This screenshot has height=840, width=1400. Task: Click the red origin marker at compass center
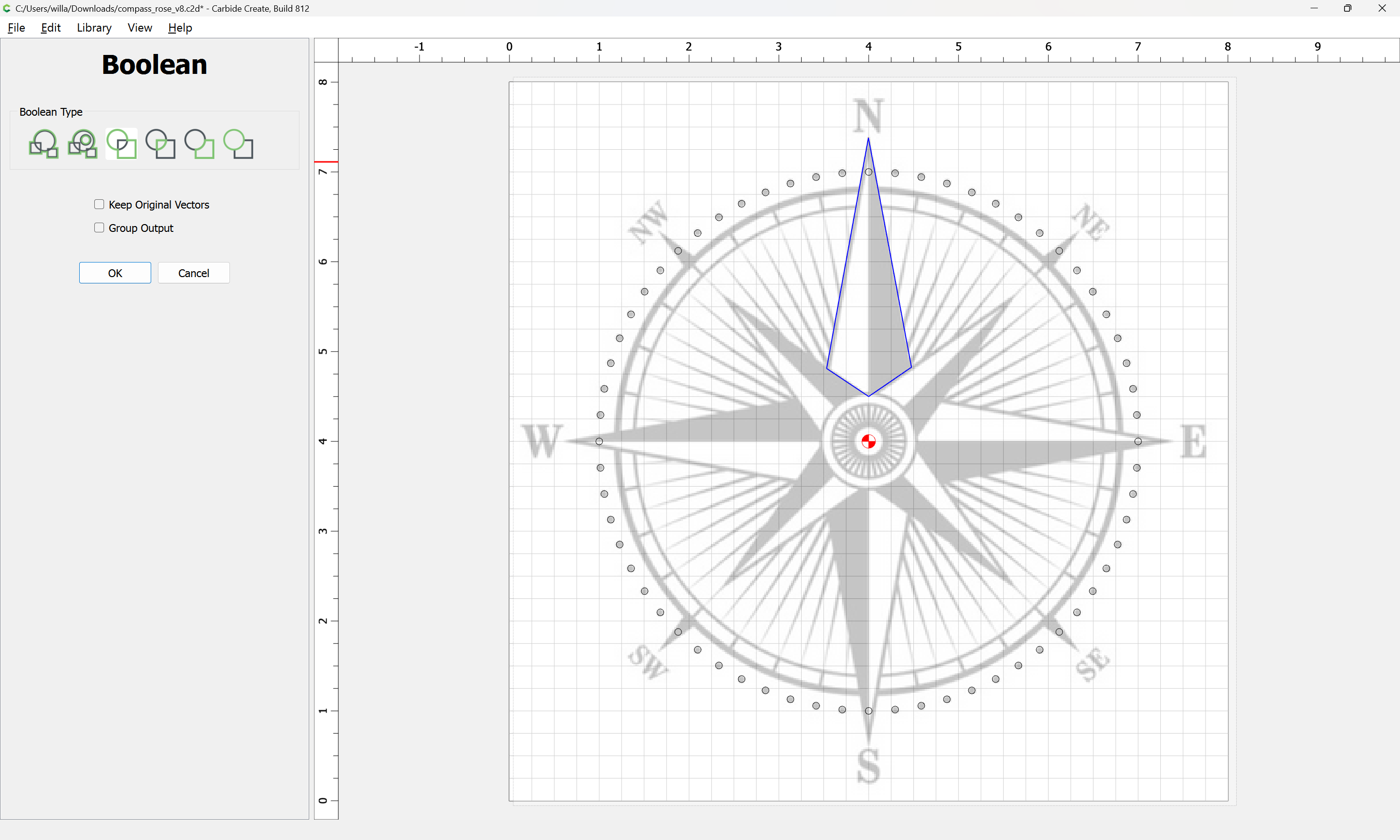tap(868, 441)
